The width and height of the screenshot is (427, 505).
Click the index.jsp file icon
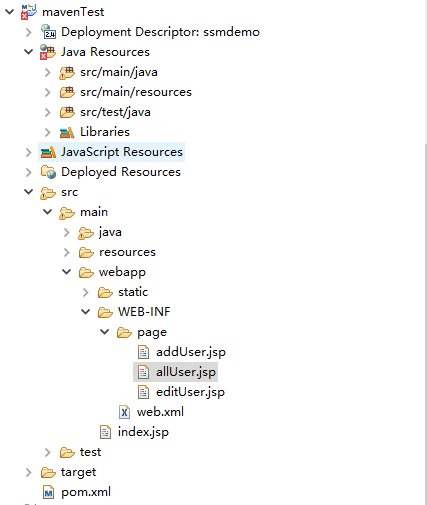coord(105,432)
